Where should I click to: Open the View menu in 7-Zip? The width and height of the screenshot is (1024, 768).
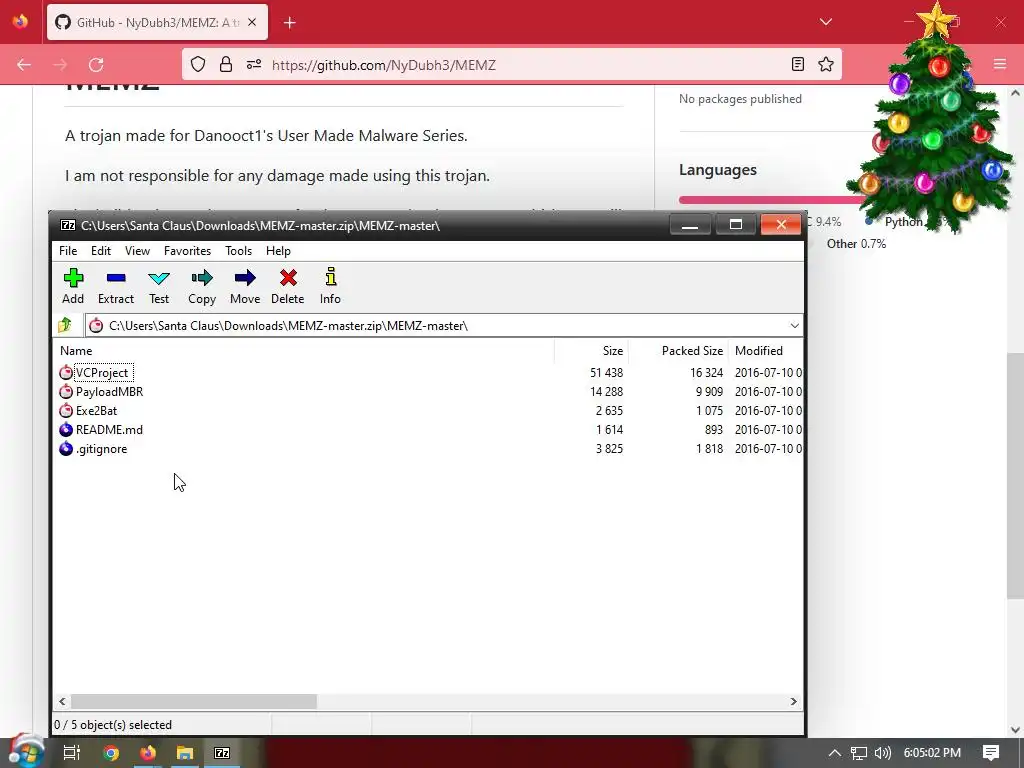(137, 251)
